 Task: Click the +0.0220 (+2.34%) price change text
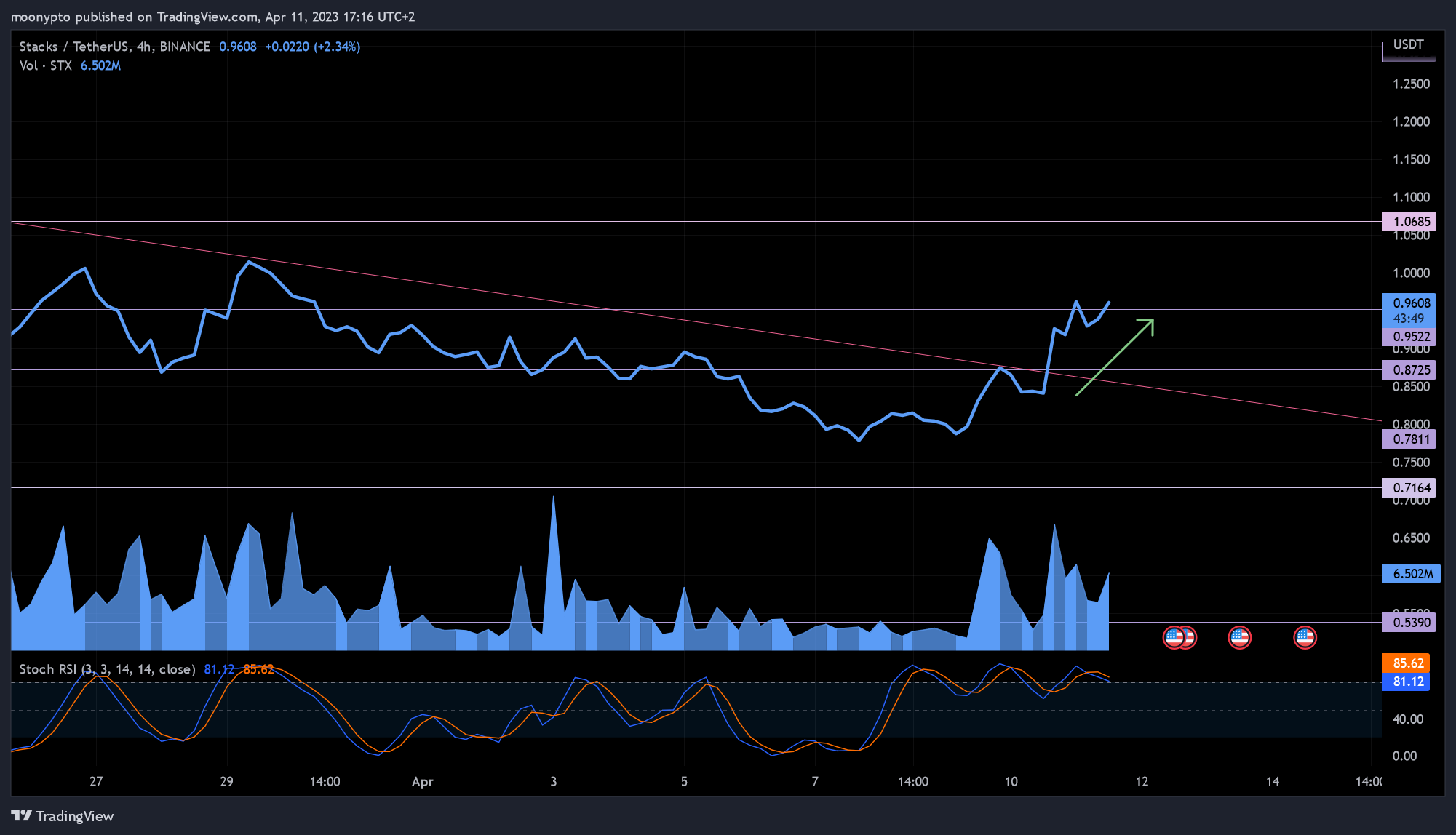(312, 47)
